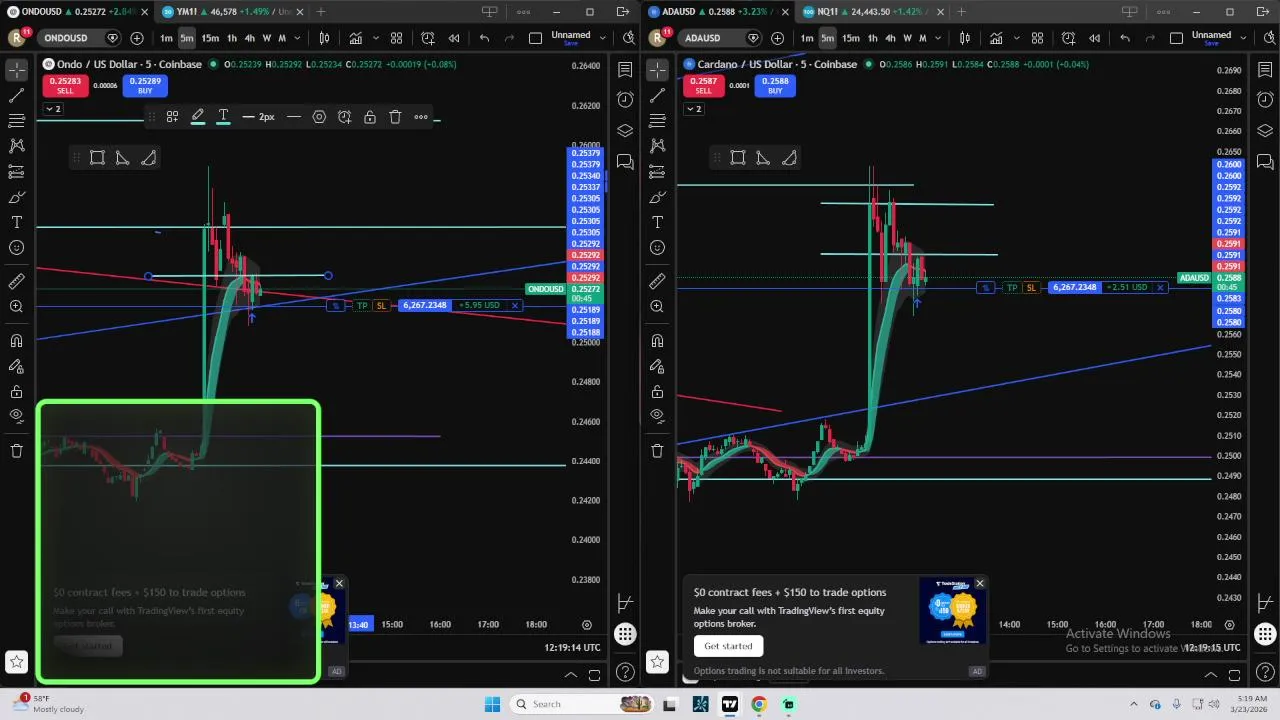Toggle favorites star toolbar in ADAUSD window
Image resolution: width=1280 pixels, height=720 pixels.
(x=657, y=661)
